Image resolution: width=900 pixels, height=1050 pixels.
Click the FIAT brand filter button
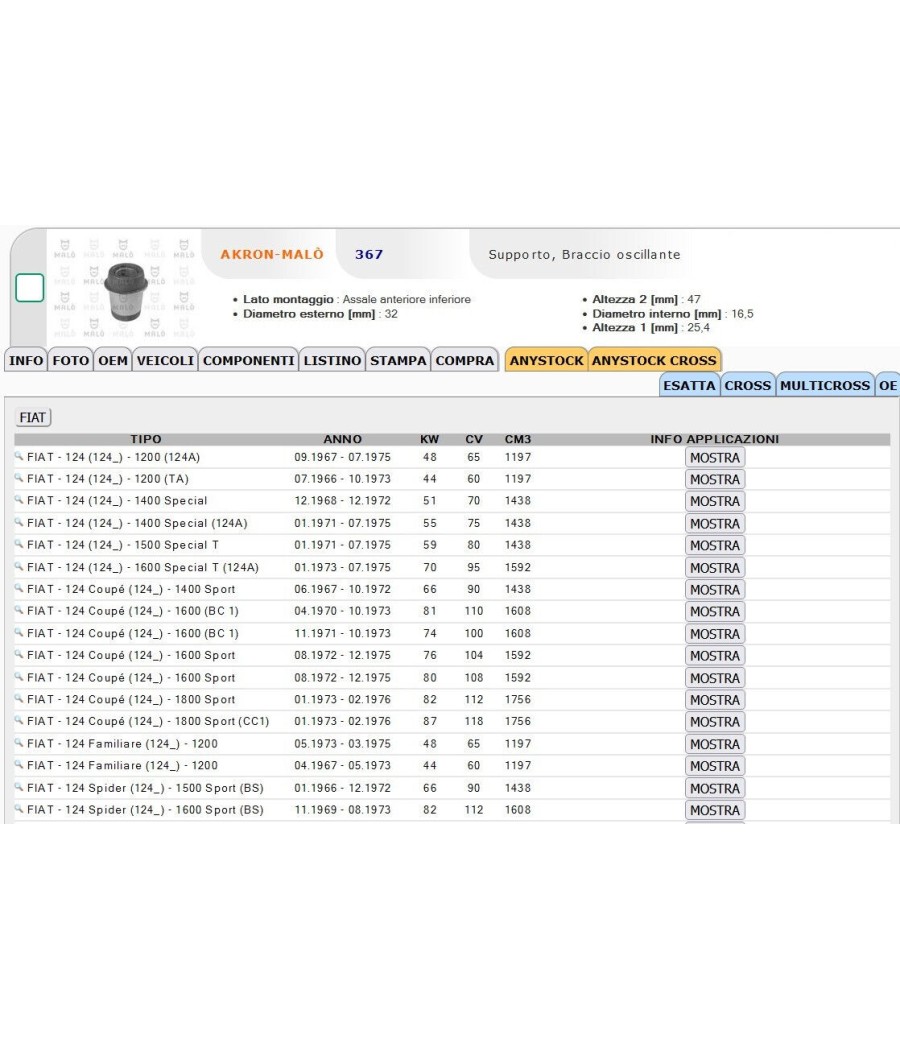coord(32,417)
